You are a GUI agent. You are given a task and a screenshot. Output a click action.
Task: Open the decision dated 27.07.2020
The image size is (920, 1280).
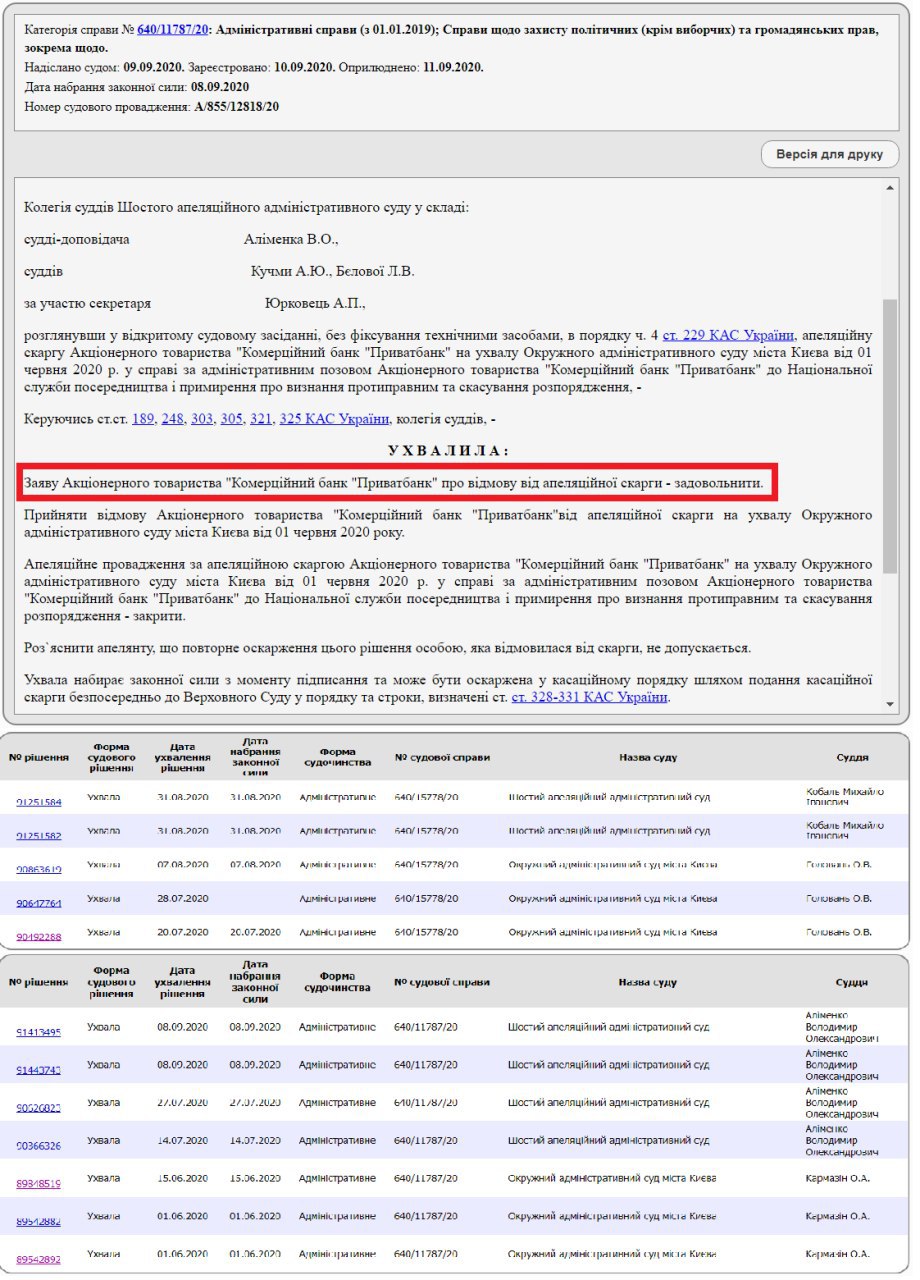click(x=39, y=1107)
